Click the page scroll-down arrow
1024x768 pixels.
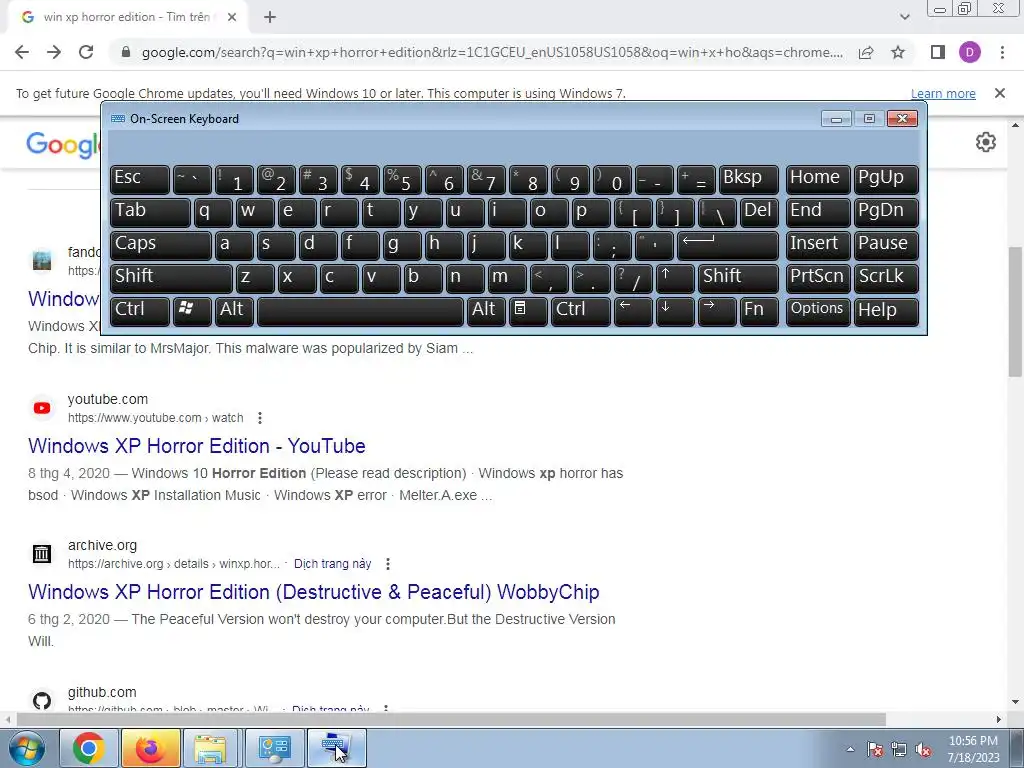coord(1015,702)
